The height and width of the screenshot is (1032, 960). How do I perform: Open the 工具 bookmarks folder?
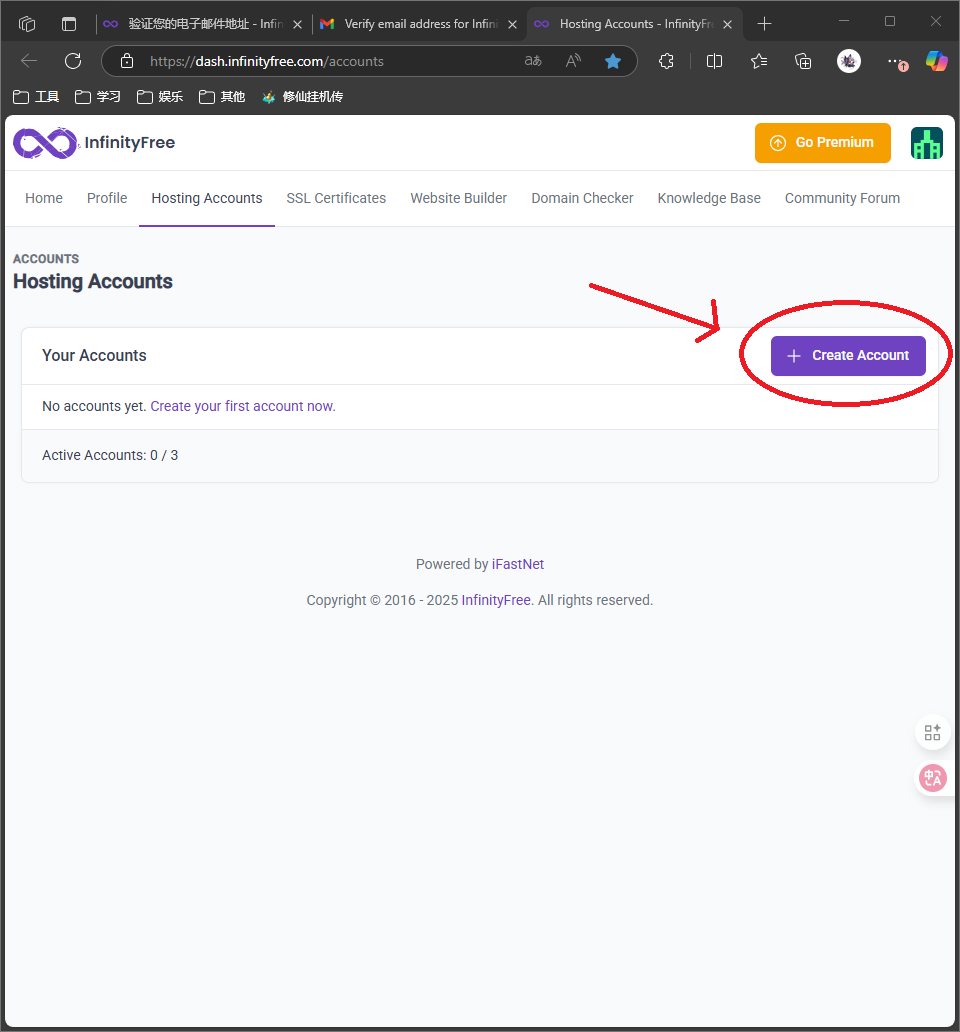click(x=36, y=97)
